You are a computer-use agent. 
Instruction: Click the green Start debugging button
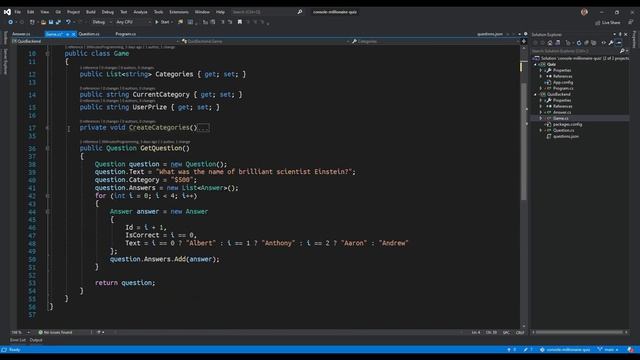[x=162, y=22]
